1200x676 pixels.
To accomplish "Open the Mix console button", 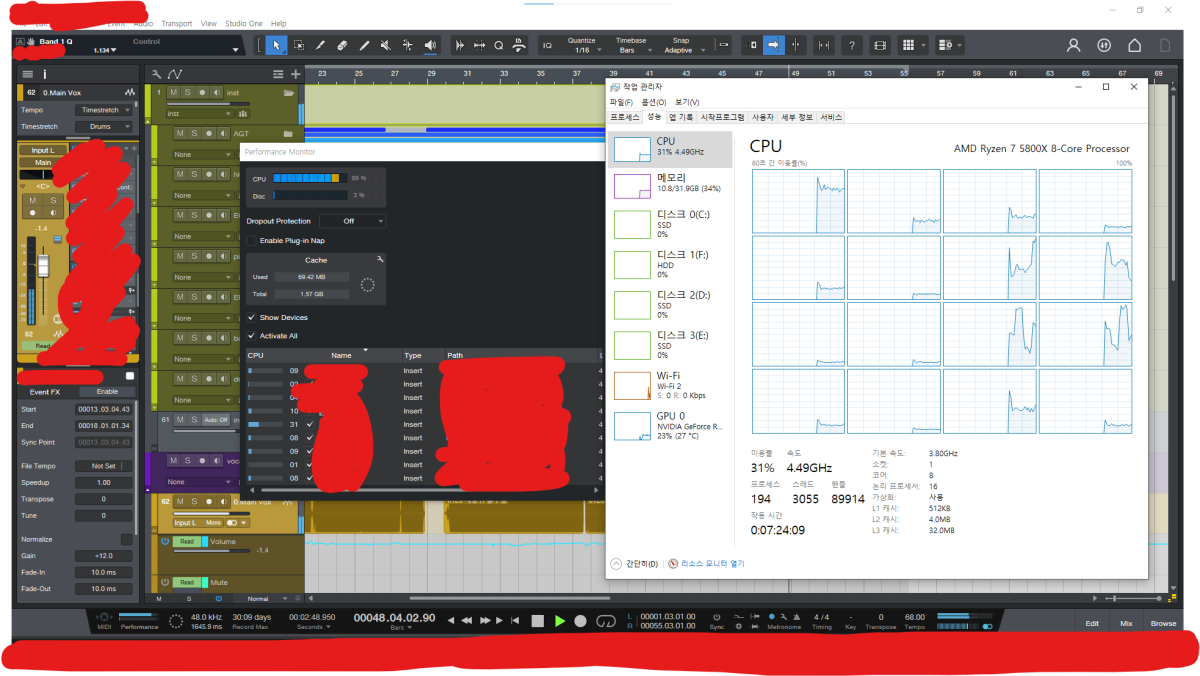I will tap(1127, 623).
